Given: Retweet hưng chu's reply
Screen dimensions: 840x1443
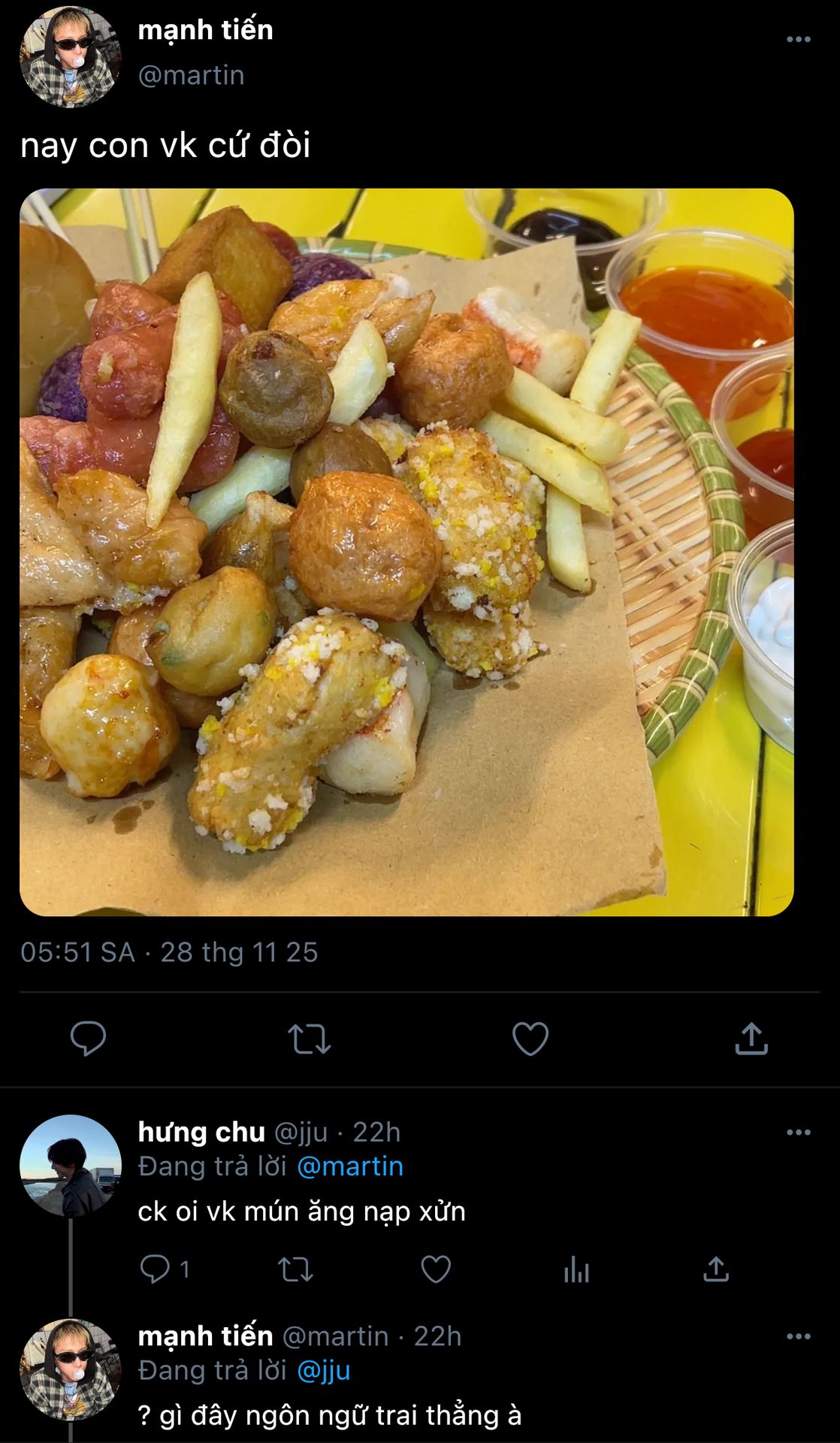Looking at the screenshot, I should click(295, 1269).
